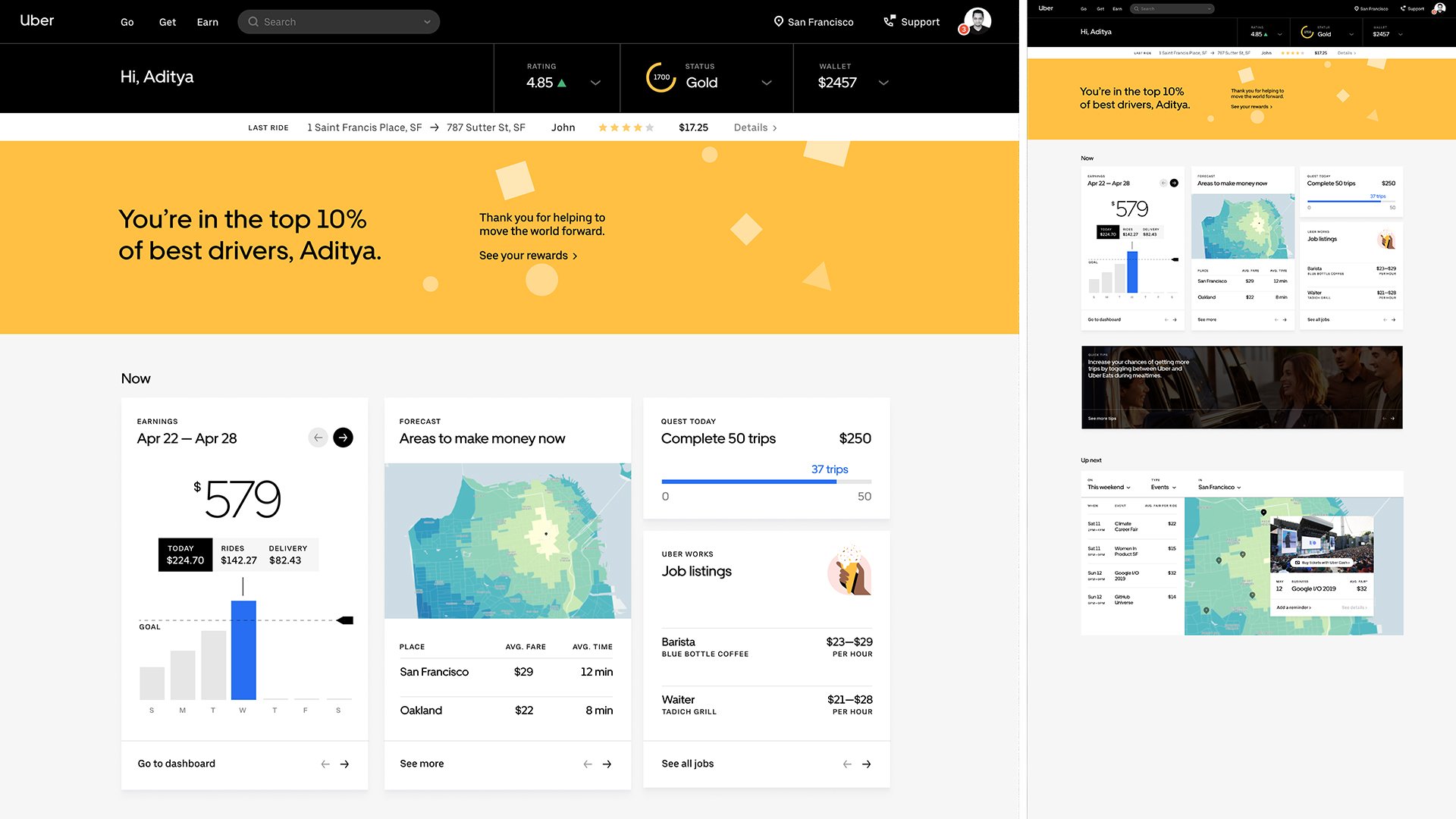The width and height of the screenshot is (1456, 819).
Task: Click Add a reminder link
Action: tap(1294, 607)
